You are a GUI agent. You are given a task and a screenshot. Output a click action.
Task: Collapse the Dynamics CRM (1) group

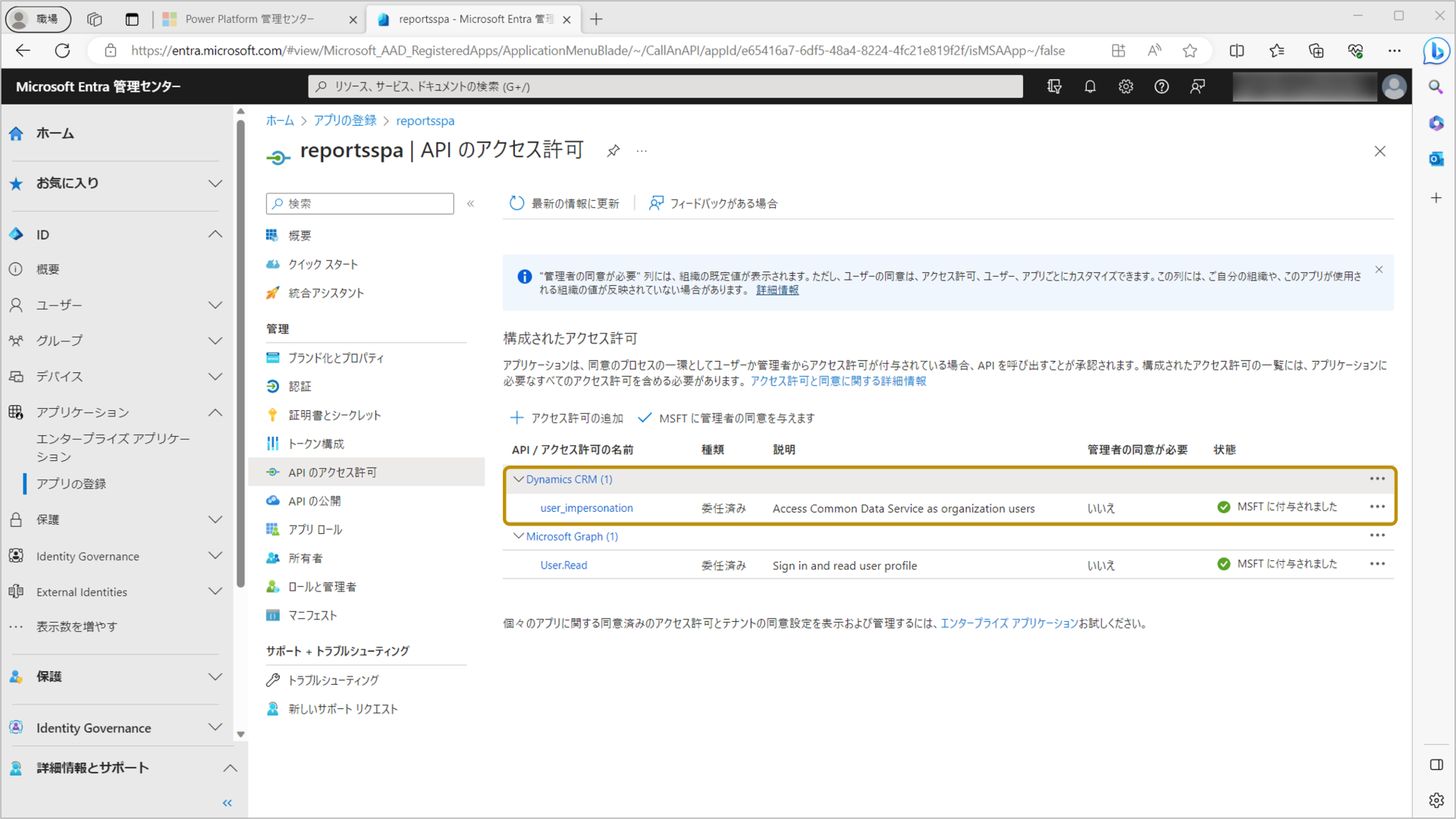519,479
